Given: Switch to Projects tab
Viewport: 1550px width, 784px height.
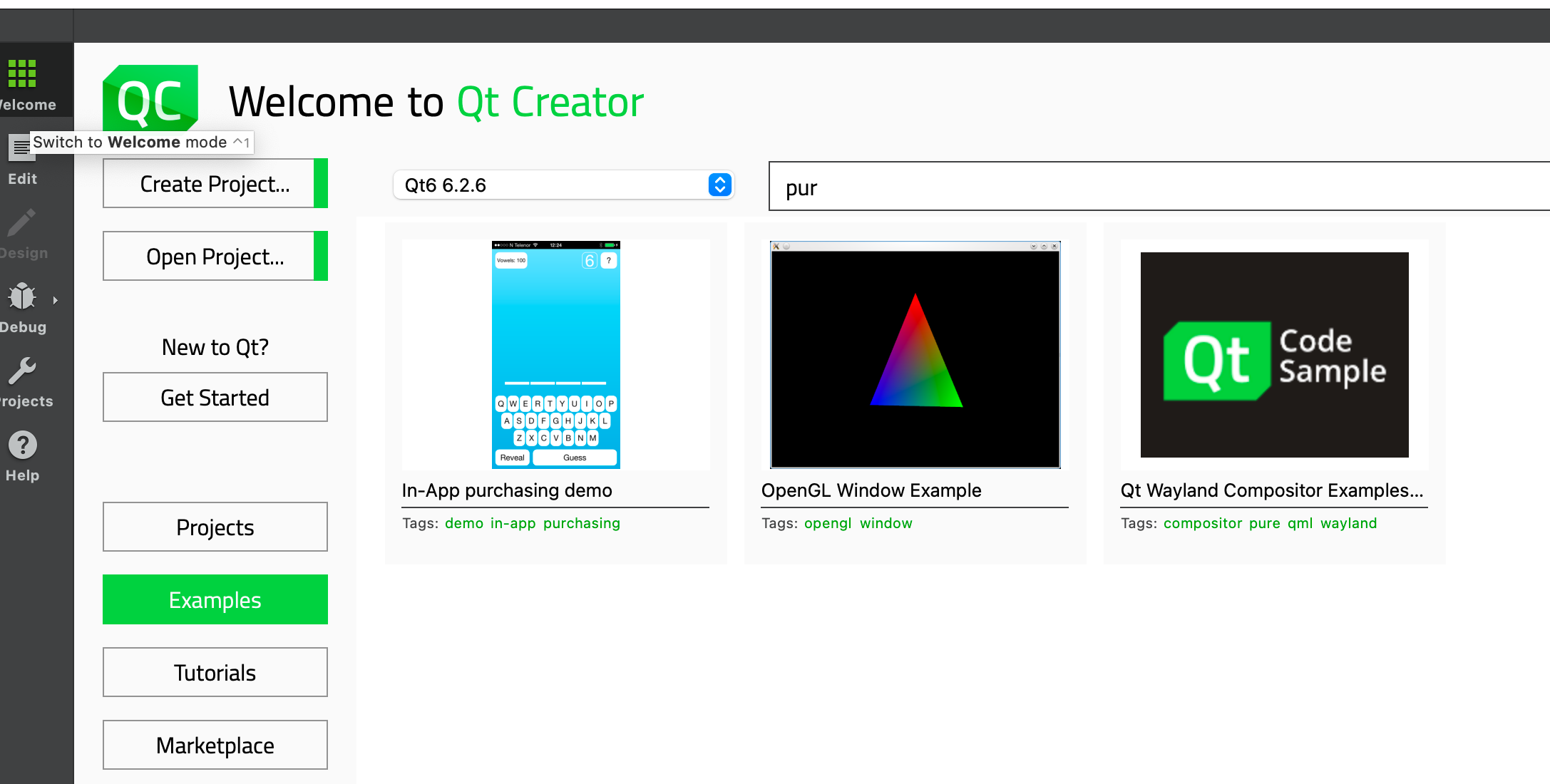Looking at the screenshot, I should pos(215,527).
